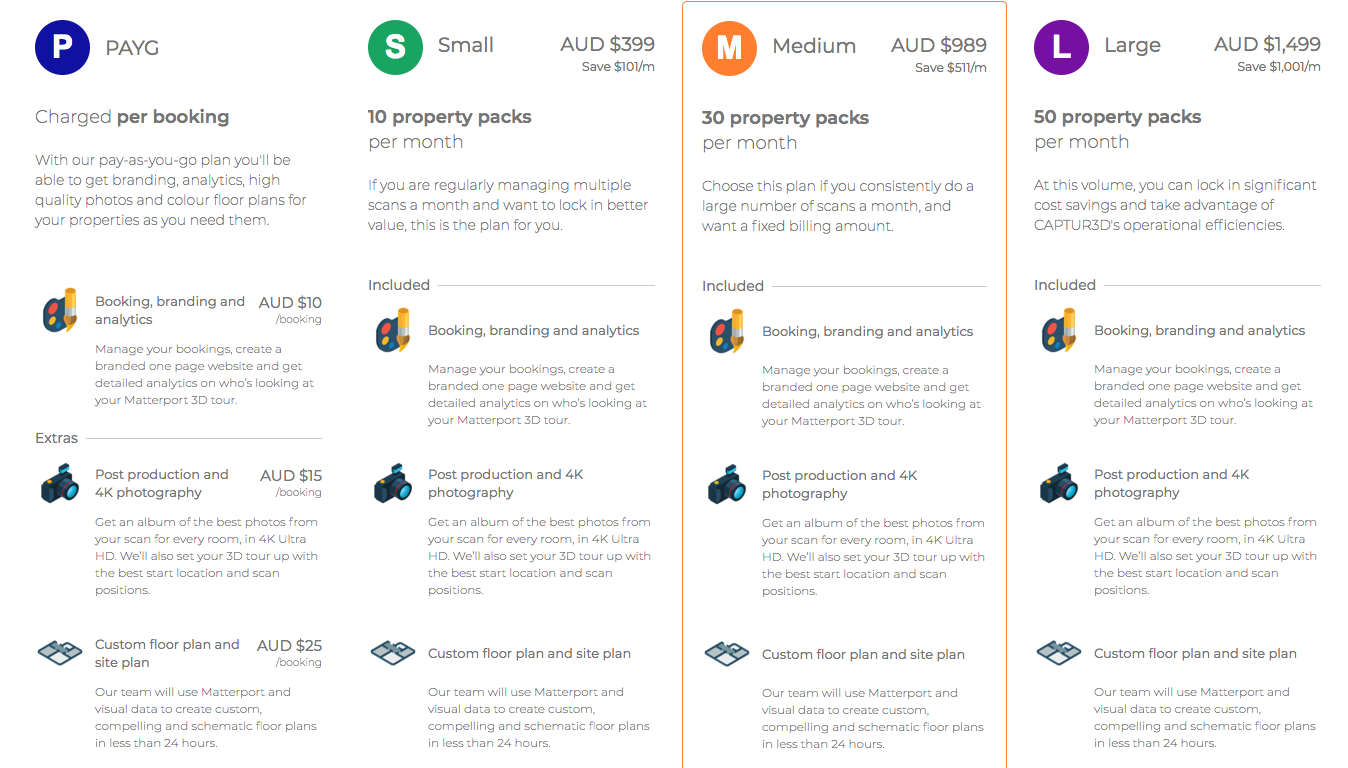The image size is (1348, 768).
Task: Click "Custom floor plan and site plan" under Large
Action: 1195,653
